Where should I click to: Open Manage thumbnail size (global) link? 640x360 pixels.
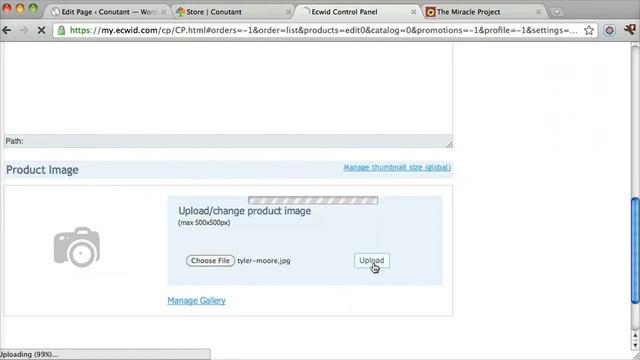point(397,167)
